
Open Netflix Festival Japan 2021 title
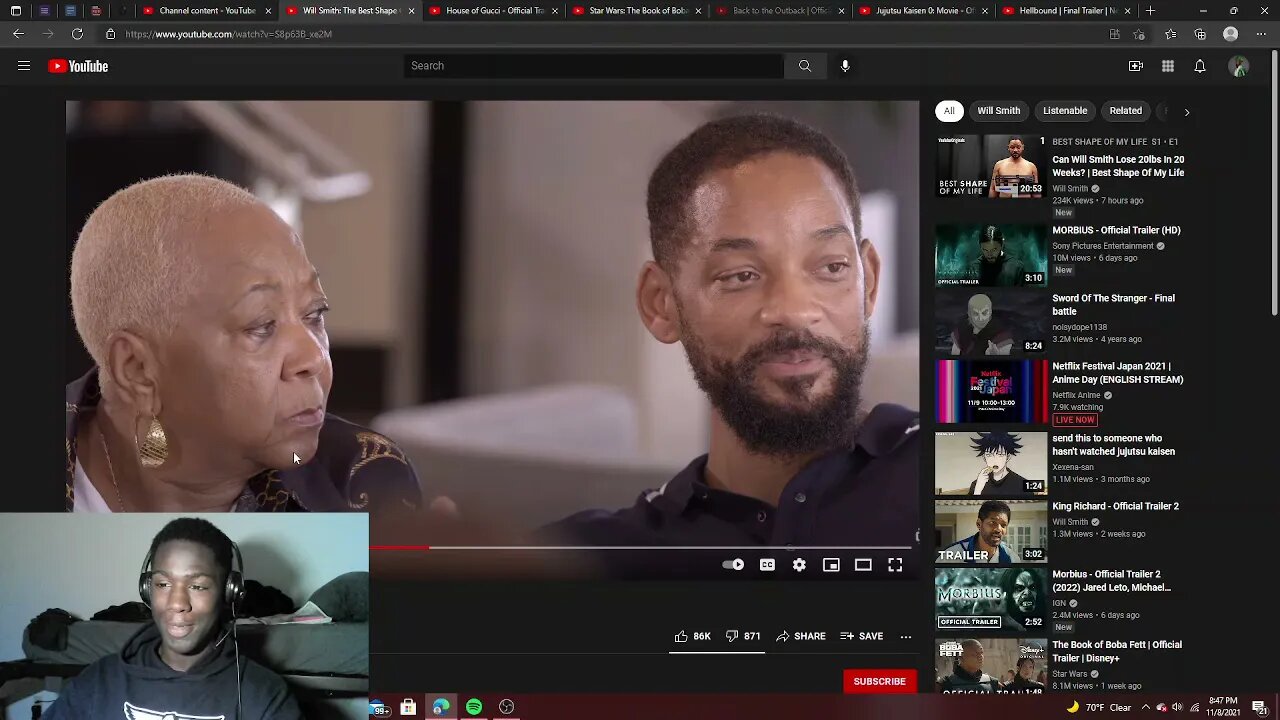pos(1117,373)
